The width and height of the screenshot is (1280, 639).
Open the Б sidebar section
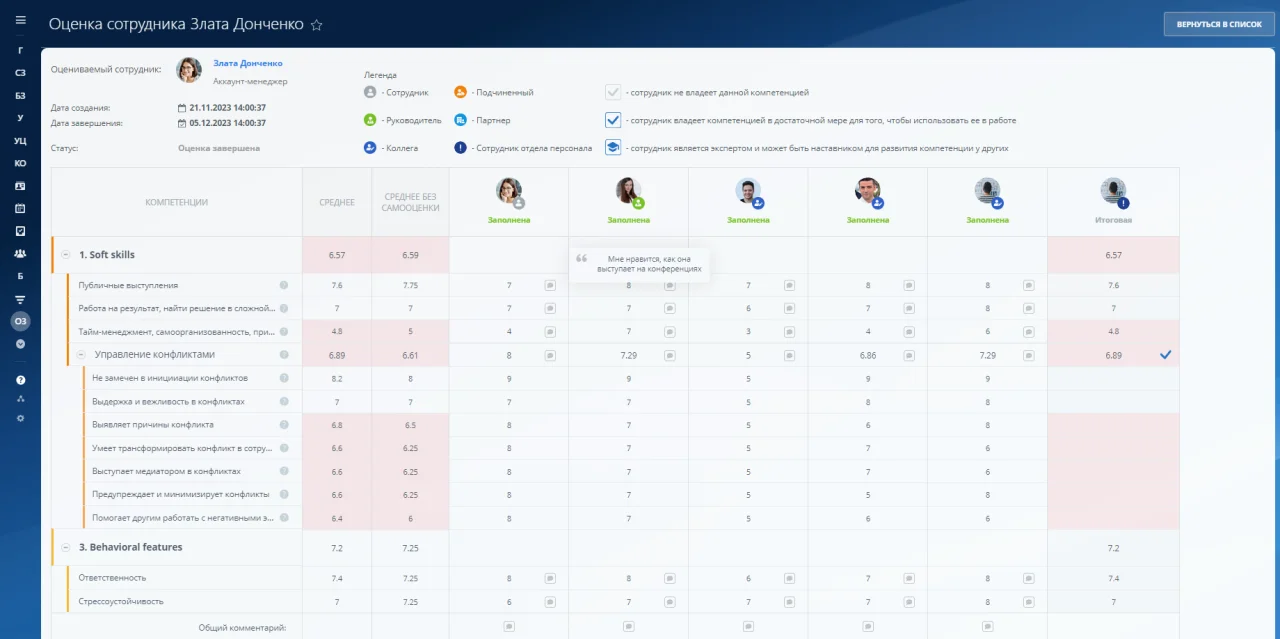(20, 276)
